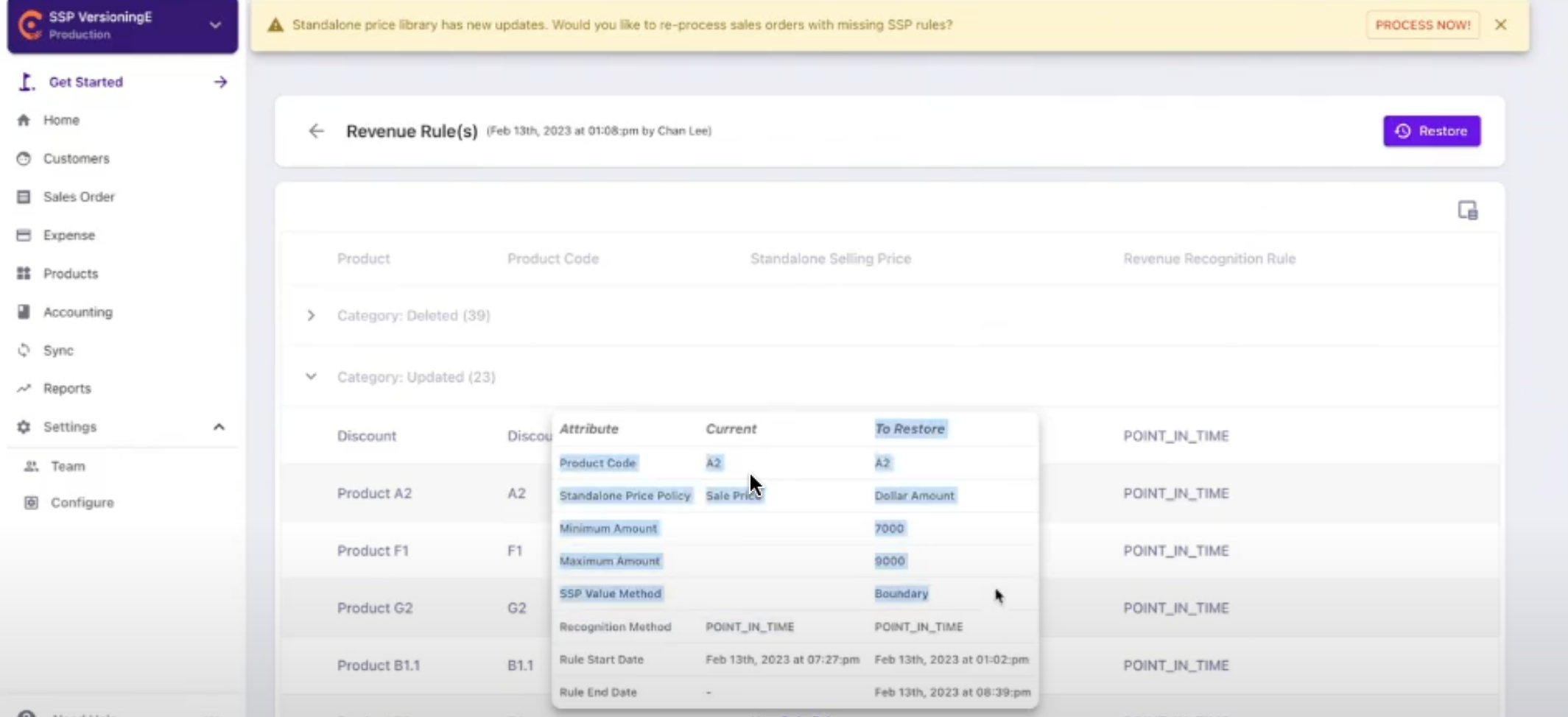Click the Get Started link

(x=86, y=82)
